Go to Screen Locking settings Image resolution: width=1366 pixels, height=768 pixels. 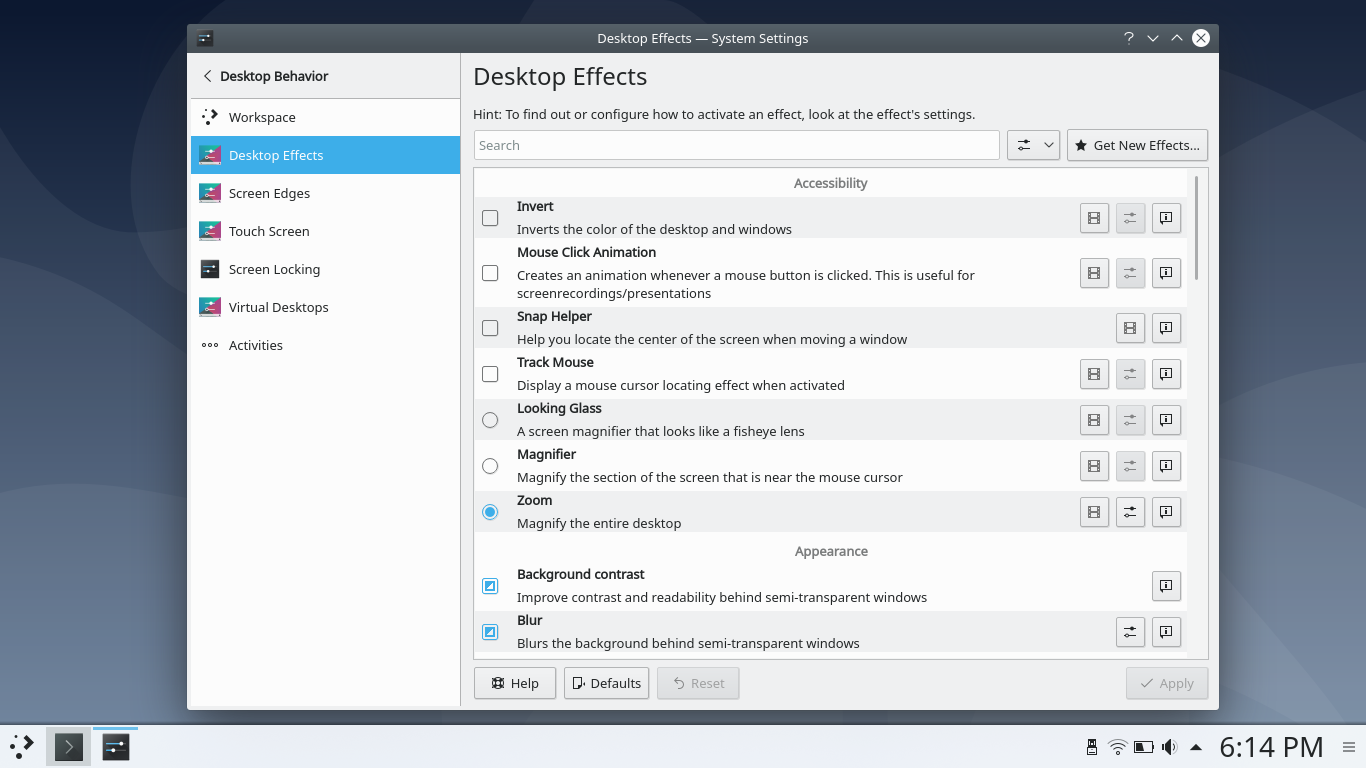(325, 269)
